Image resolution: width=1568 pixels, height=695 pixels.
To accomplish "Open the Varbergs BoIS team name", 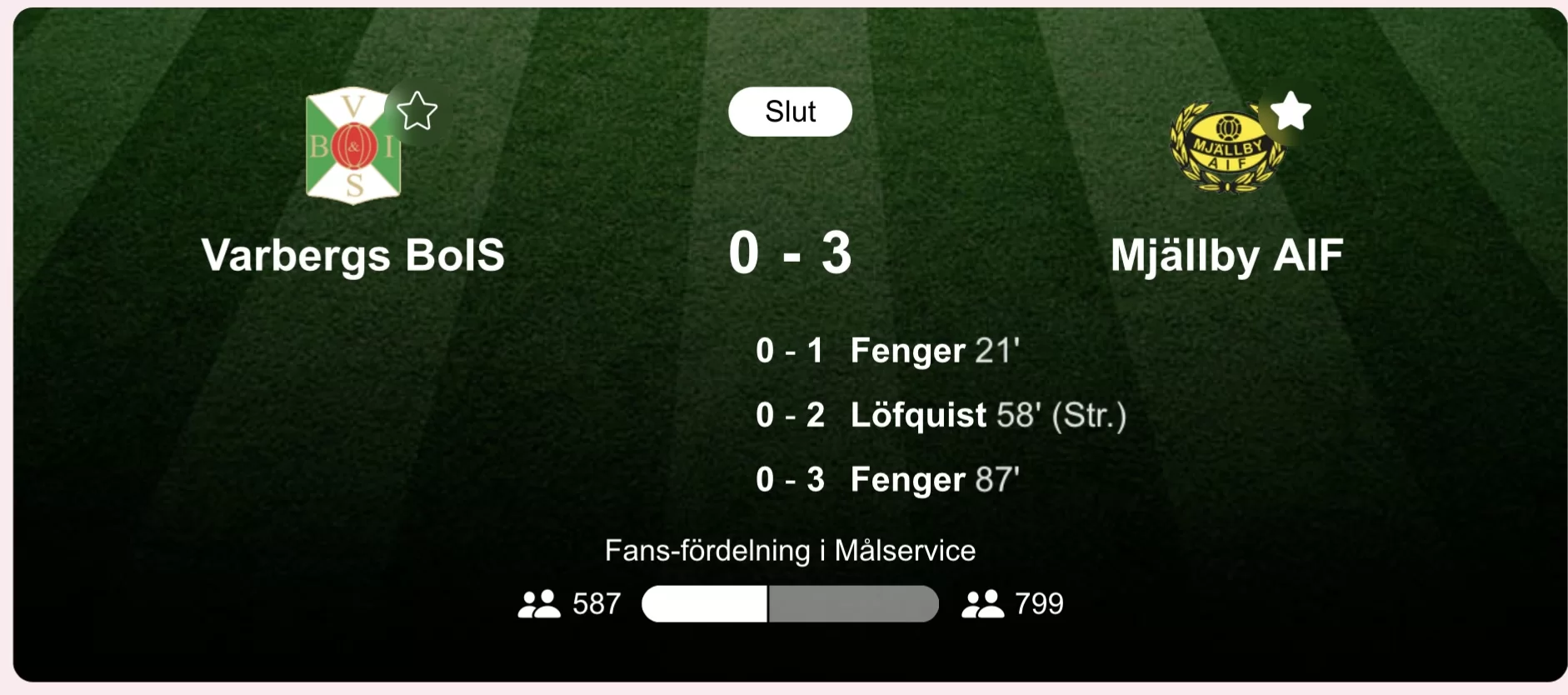I will pyautogui.click(x=353, y=255).
